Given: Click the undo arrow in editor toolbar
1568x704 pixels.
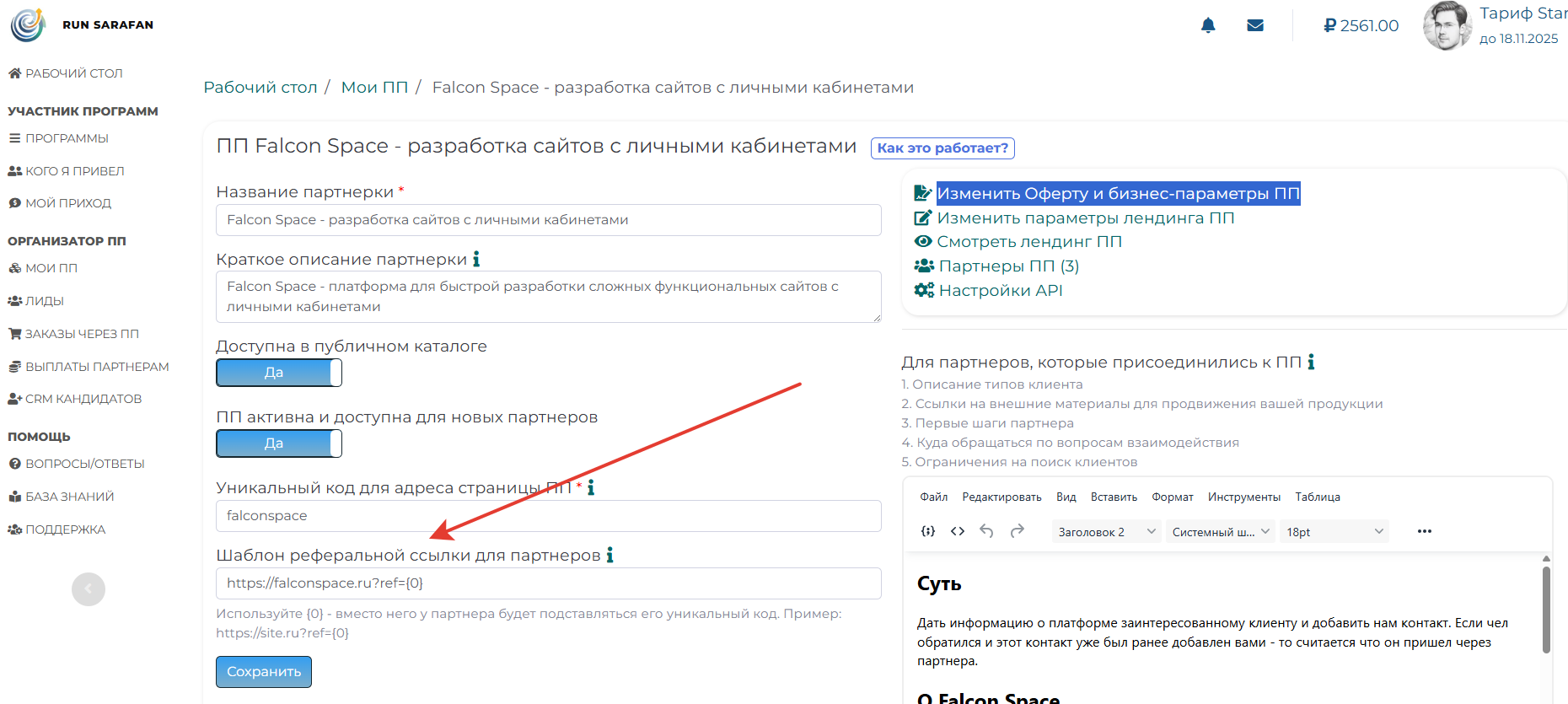Looking at the screenshot, I should point(986,531).
